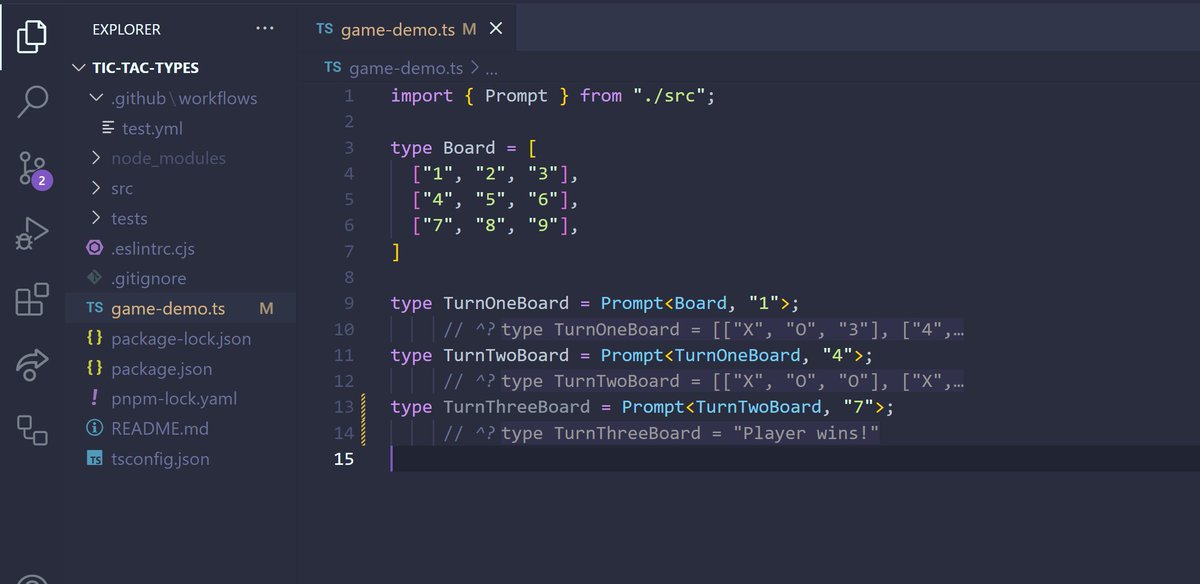
Task: Open package-lock.json file
Action: pyautogui.click(x=181, y=338)
